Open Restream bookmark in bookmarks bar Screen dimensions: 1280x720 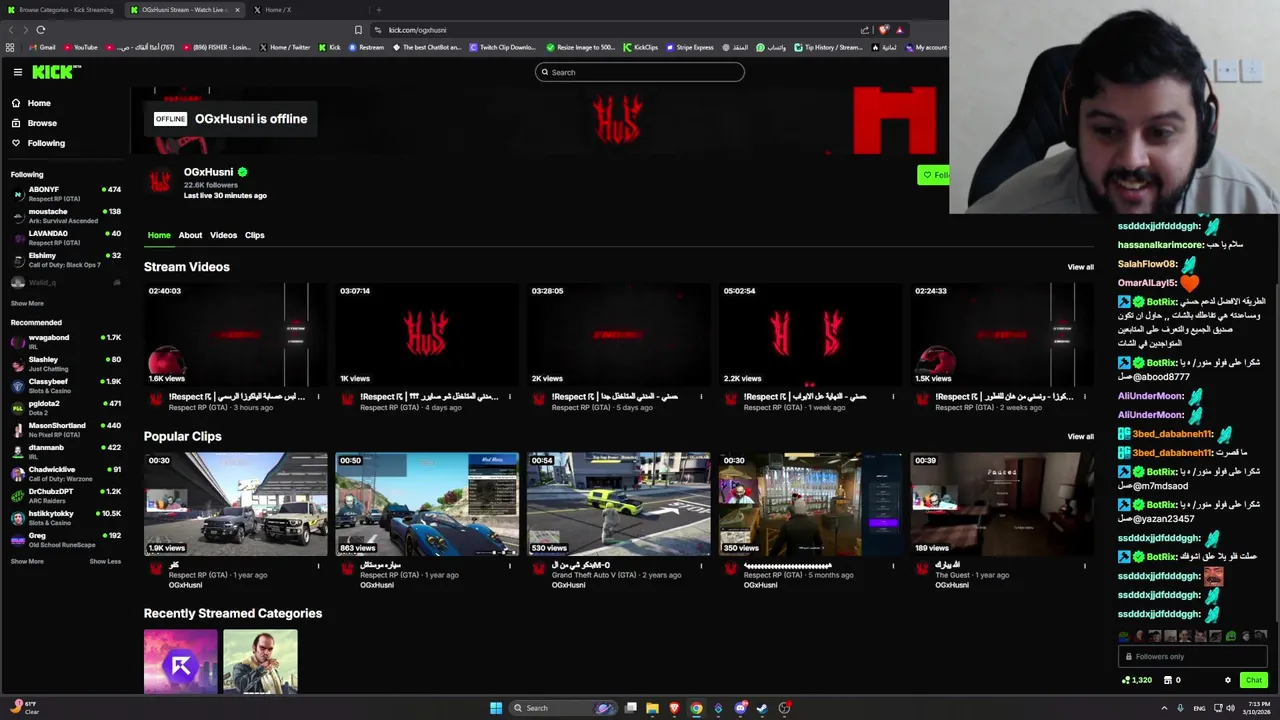click(x=366, y=47)
